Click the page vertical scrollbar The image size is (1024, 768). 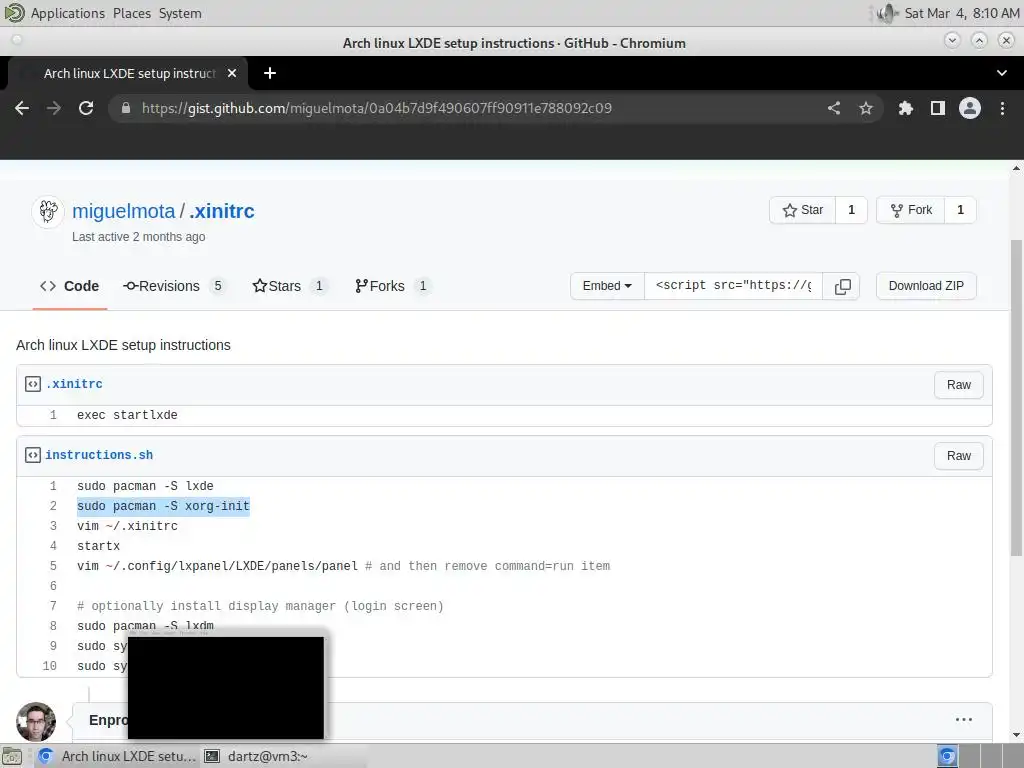pyautogui.click(x=1016, y=398)
